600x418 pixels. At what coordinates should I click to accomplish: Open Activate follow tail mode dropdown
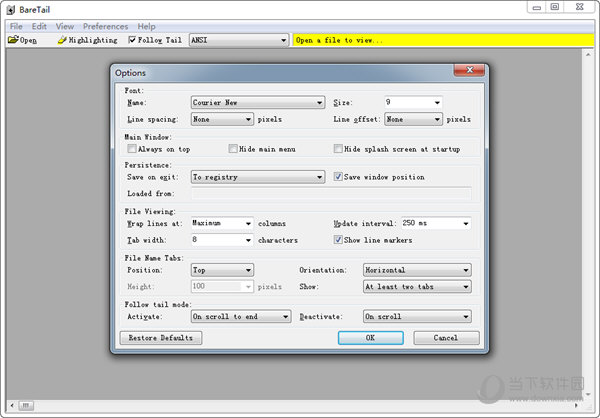pos(241,316)
